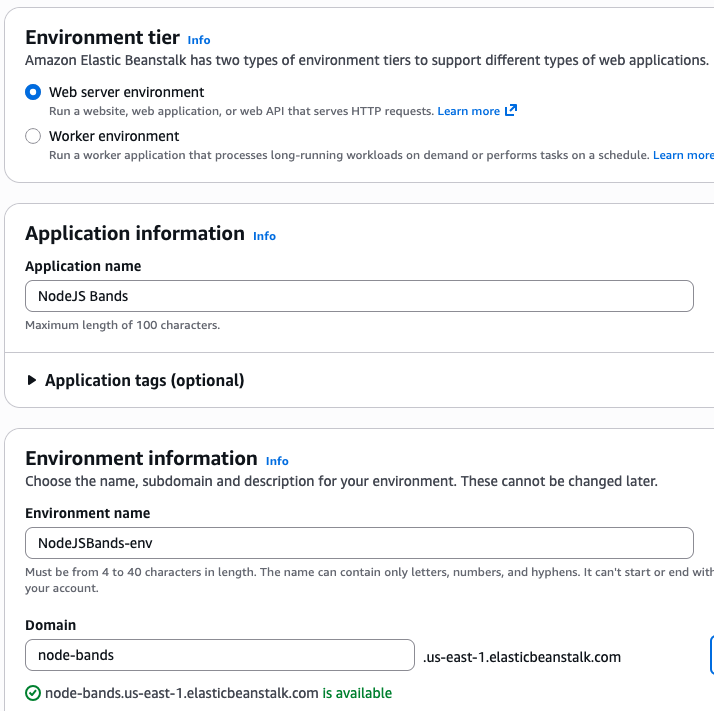Click the external link icon beside Learn more

tap(511, 110)
